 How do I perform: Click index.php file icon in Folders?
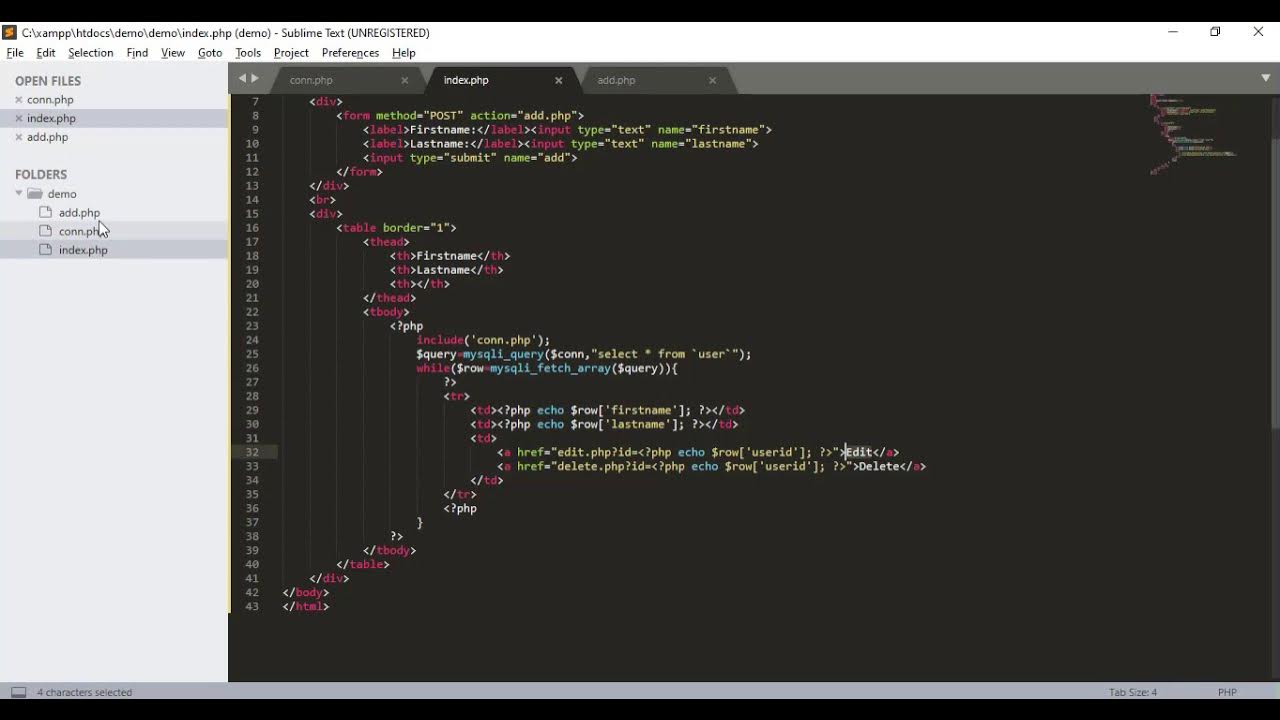click(45, 249)
